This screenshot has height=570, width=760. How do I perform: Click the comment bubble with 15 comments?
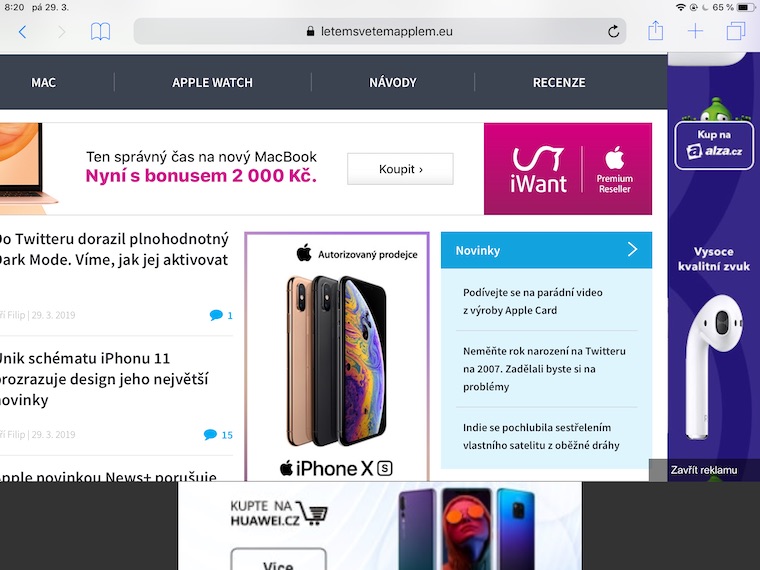coord(218,434)
